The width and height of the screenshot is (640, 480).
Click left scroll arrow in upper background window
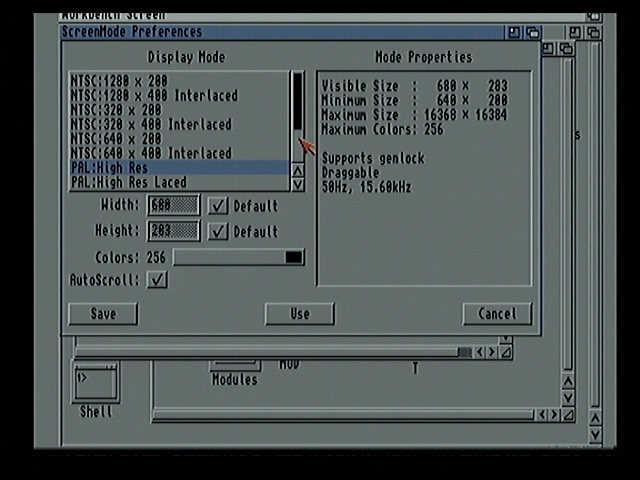[x=480, y=352]
